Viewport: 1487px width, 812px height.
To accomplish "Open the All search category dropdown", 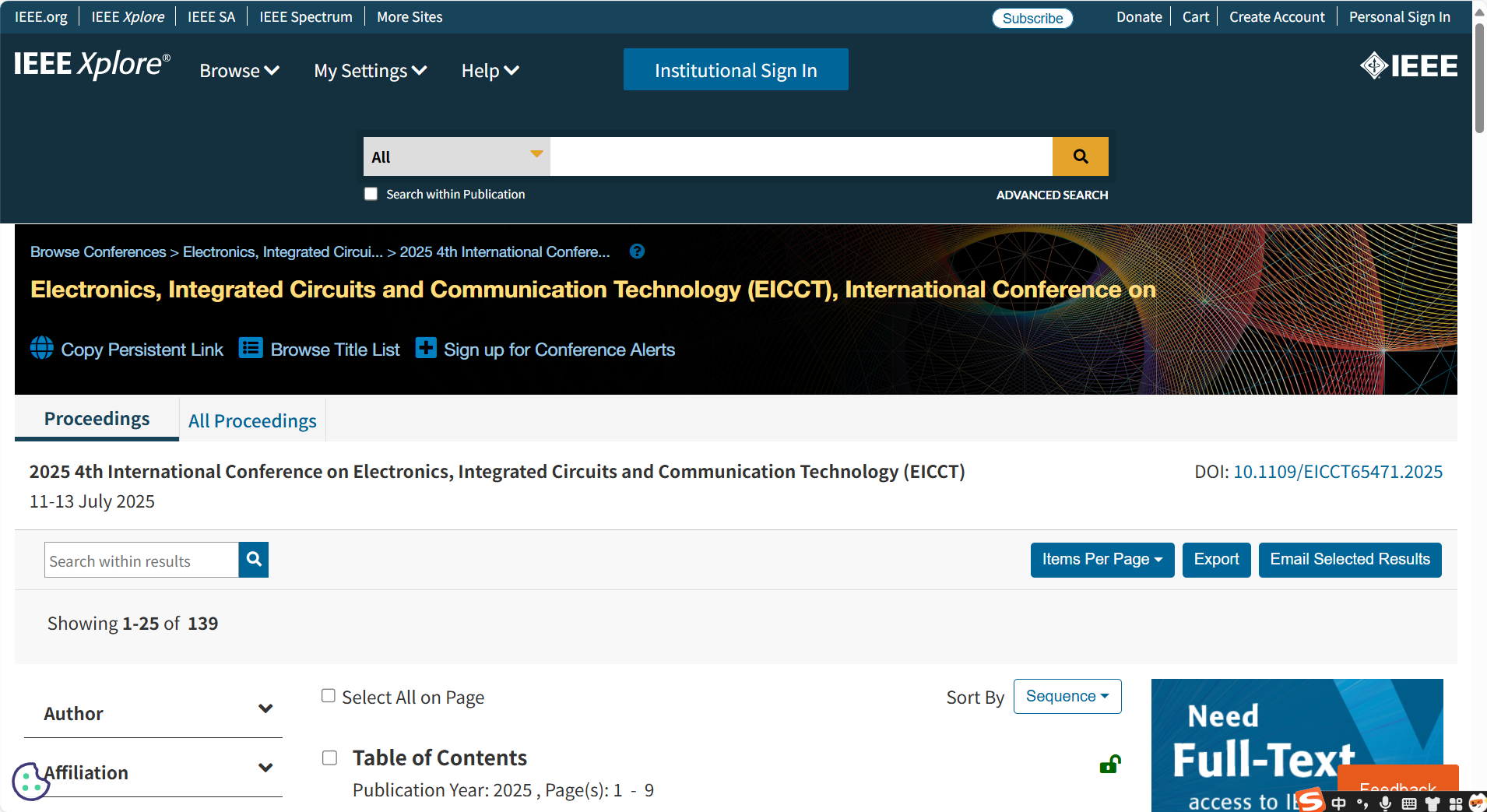I will click(x=457, y=156).
